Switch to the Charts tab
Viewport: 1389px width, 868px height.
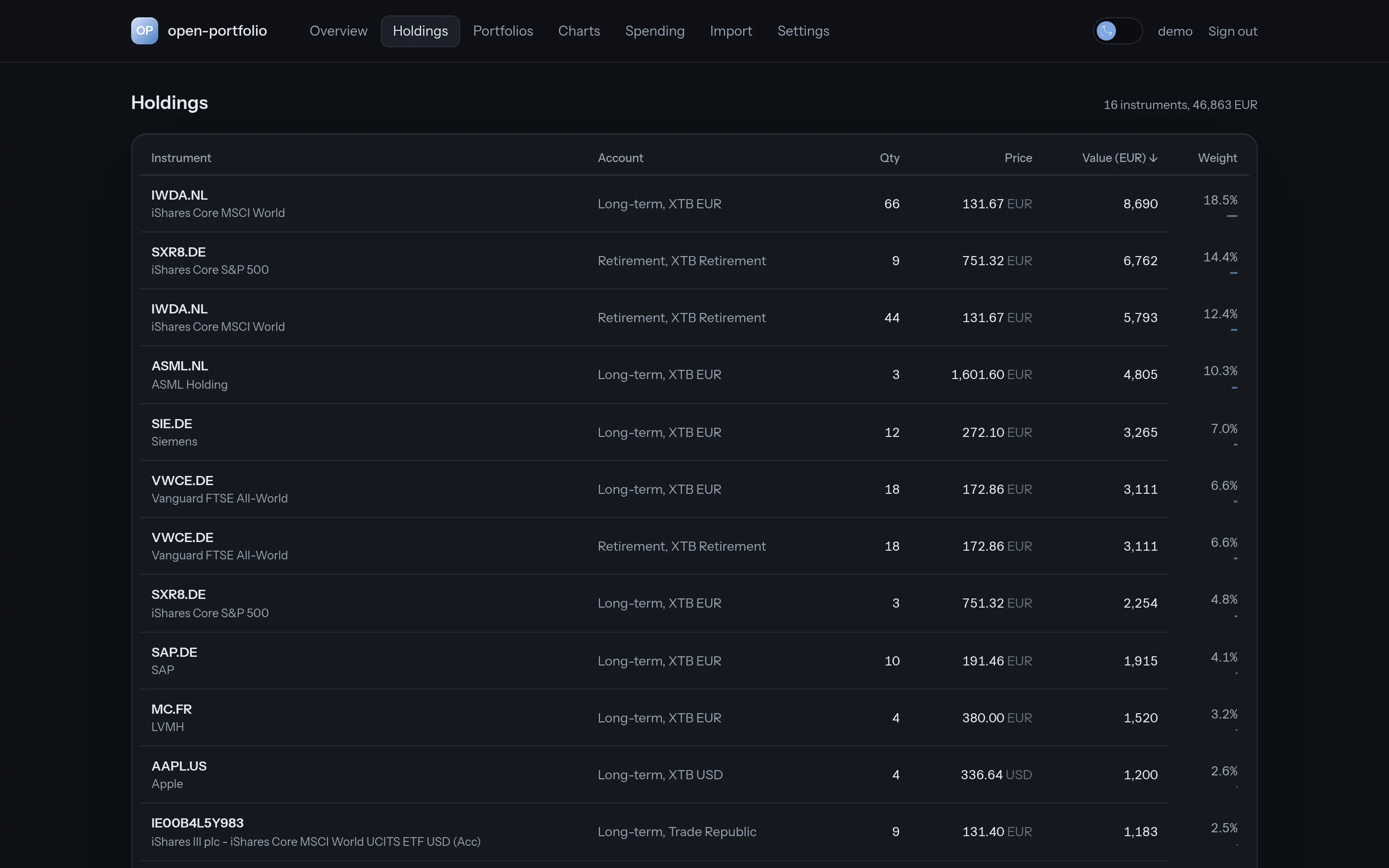click(579, 31)
